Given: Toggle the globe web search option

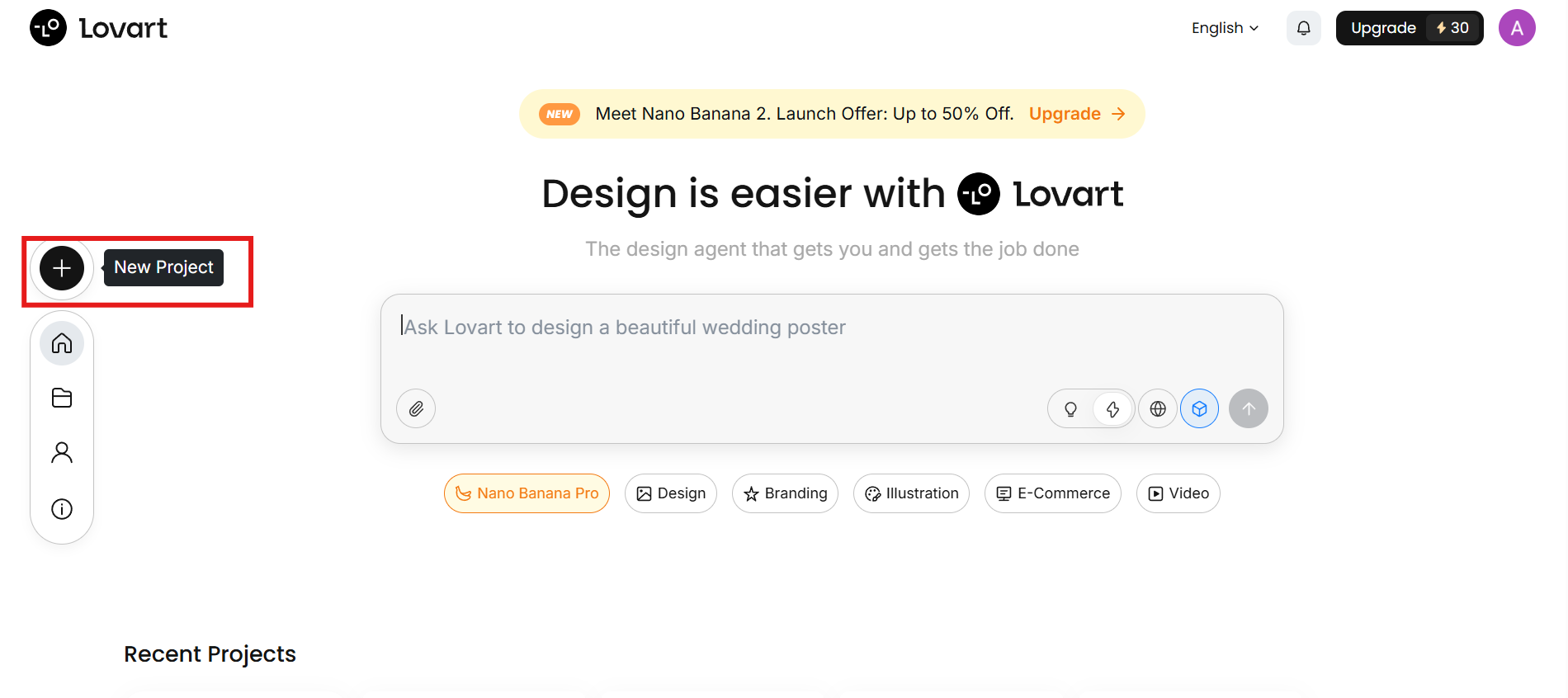Looking at the screenshot, I should tap(1158, 408).
